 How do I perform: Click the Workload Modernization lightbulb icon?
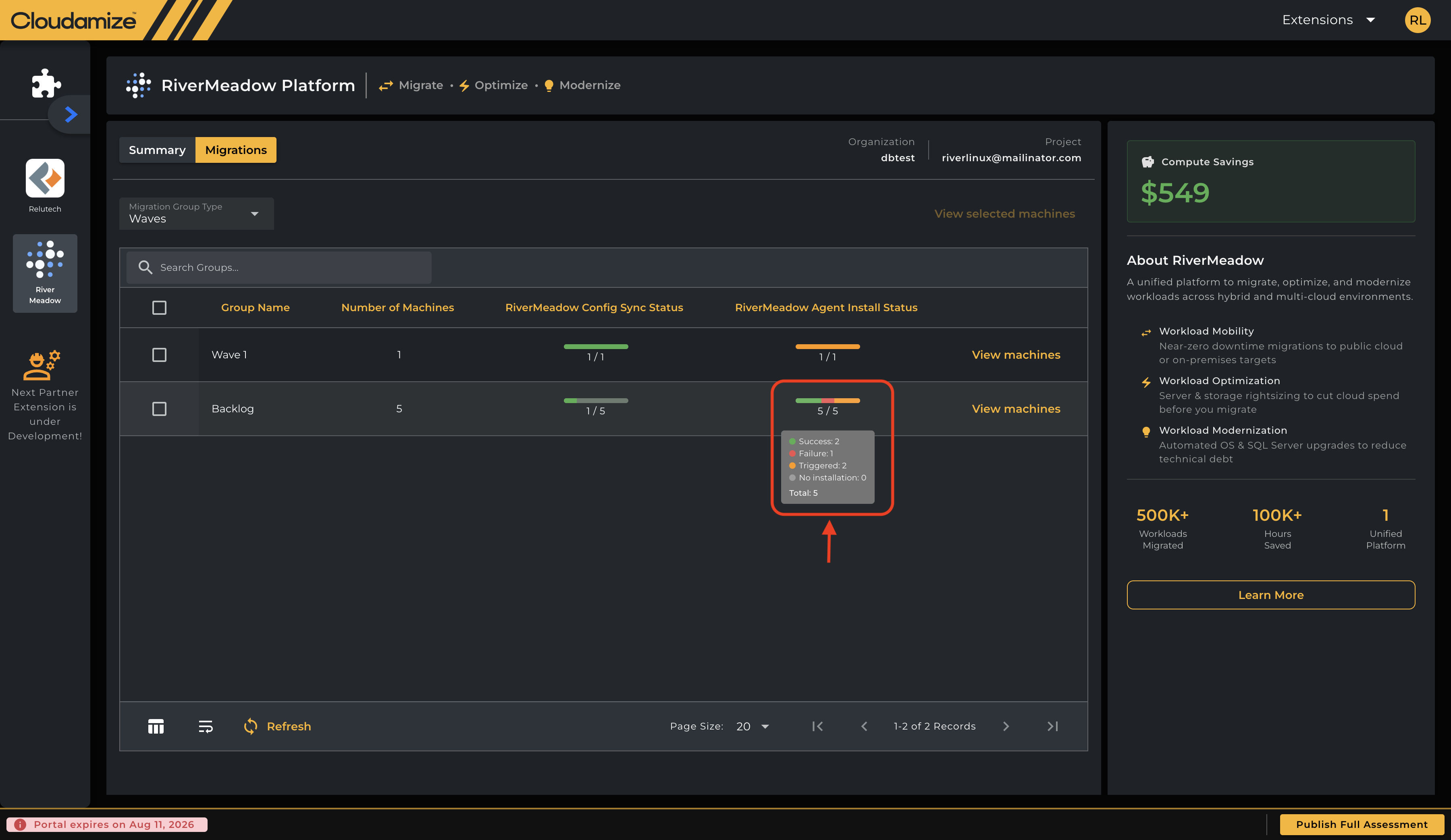tap(1146, 432)
